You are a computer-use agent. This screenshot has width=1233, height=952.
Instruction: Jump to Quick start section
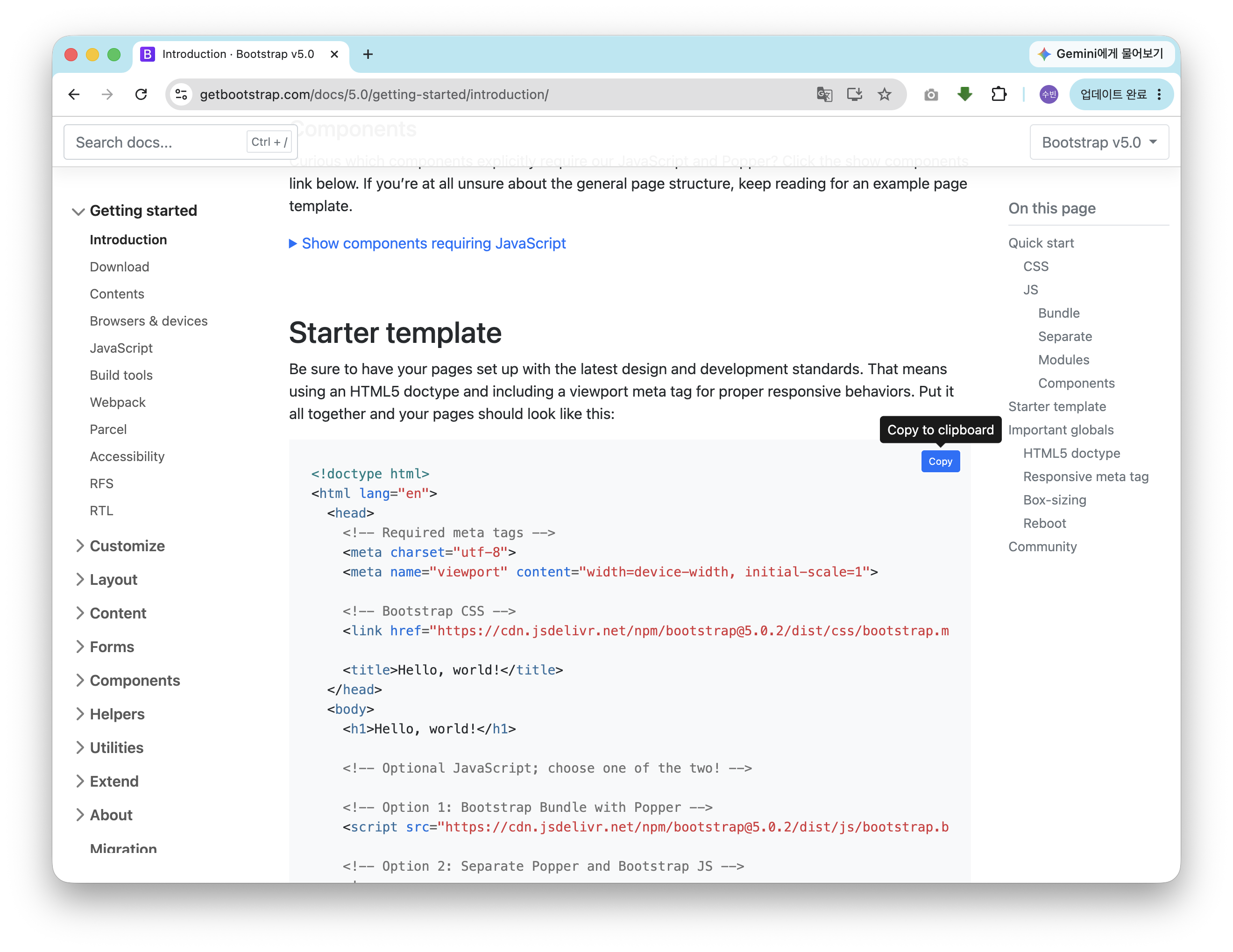click(x=1041, y=243)
